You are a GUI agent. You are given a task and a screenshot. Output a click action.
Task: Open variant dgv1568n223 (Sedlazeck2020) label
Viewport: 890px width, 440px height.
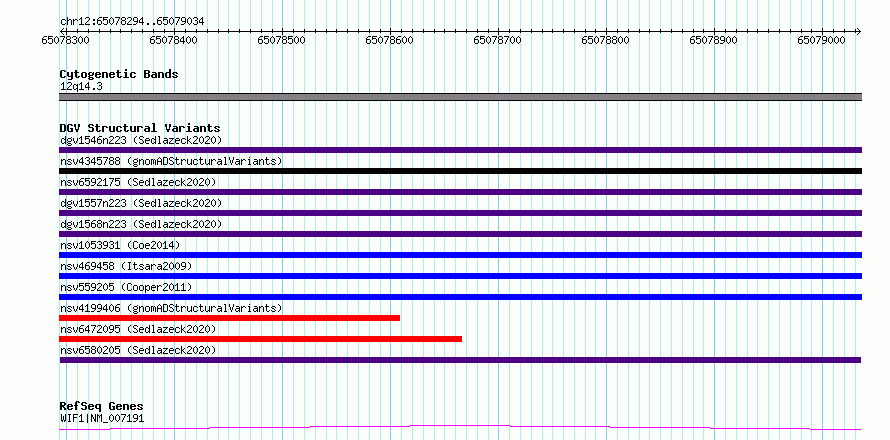coord(141,224)
